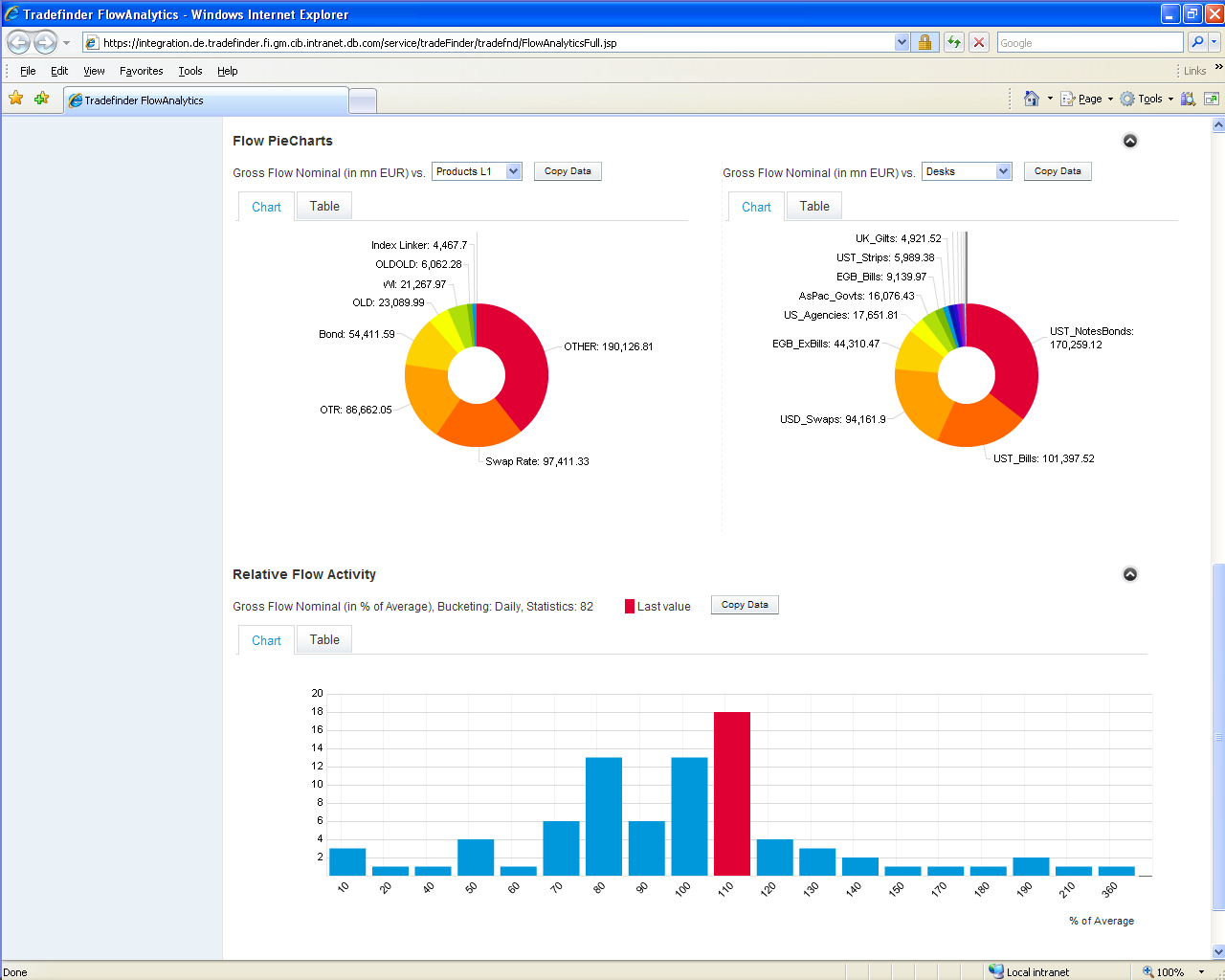Click the security lock icon in address bar

924,42
